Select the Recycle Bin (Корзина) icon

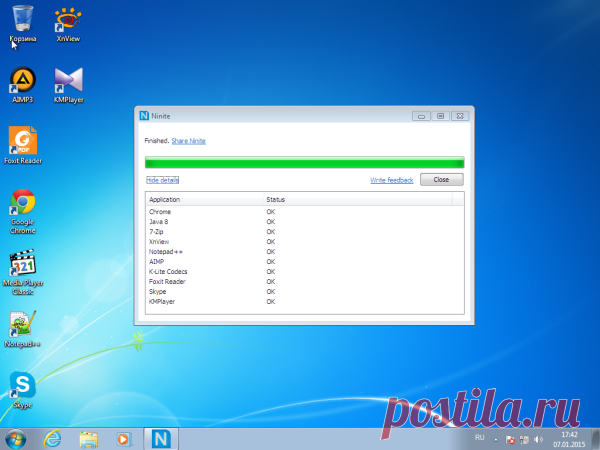click(23, 24)
